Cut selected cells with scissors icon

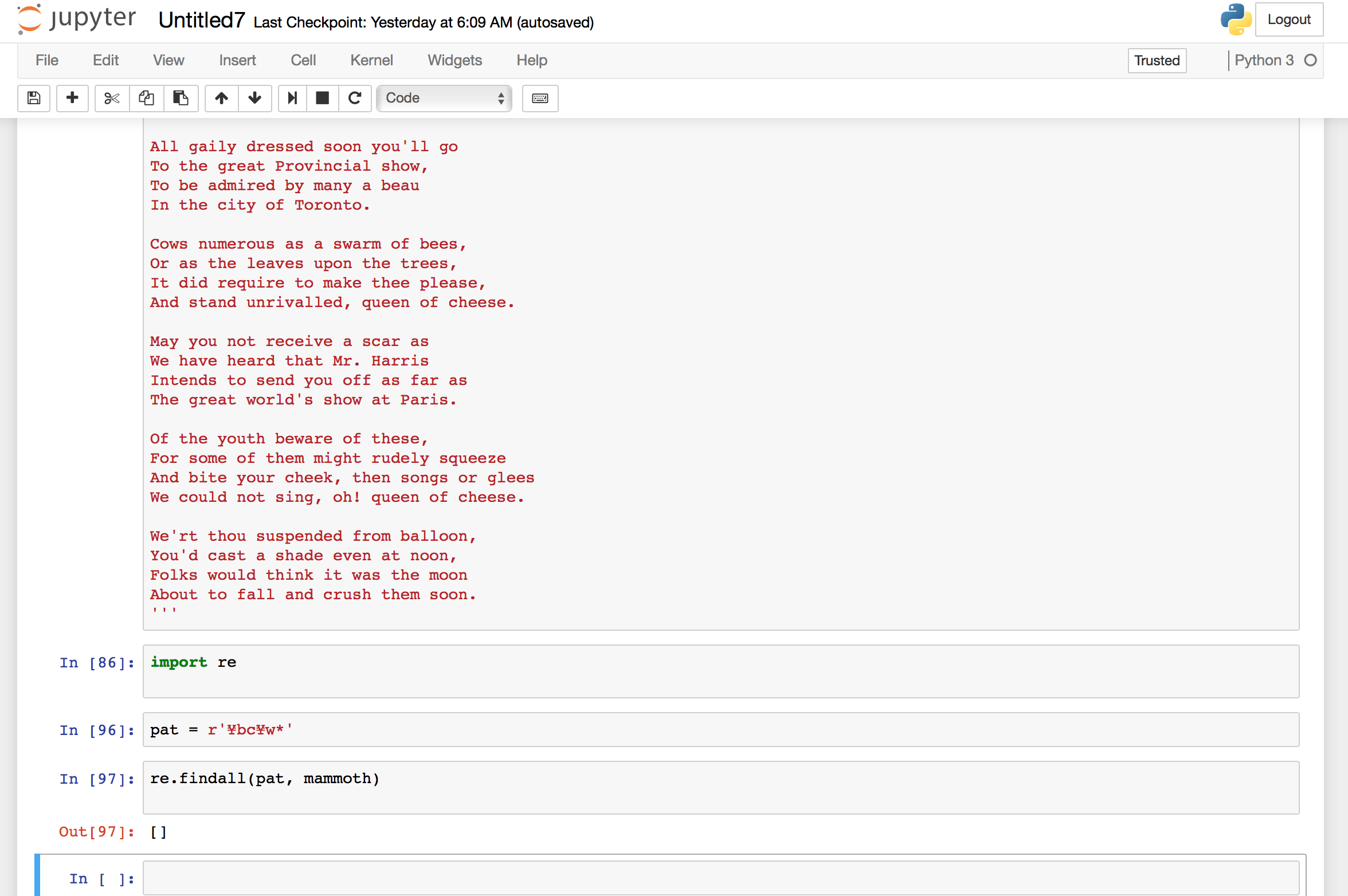112,98
